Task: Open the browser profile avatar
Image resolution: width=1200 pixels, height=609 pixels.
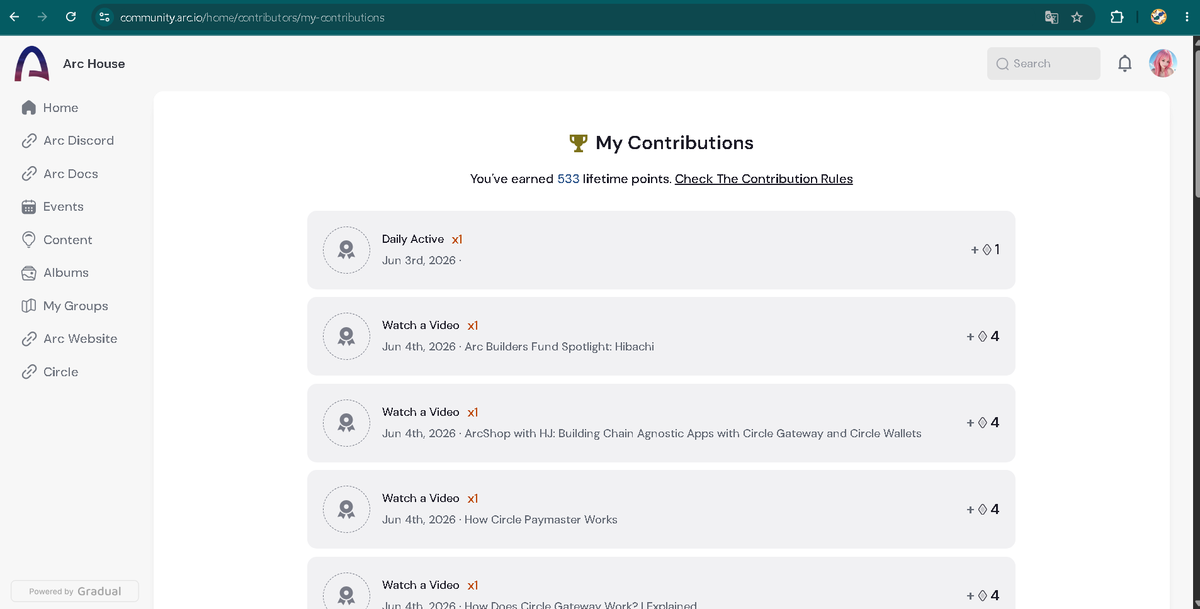Action: (1159, 17)
